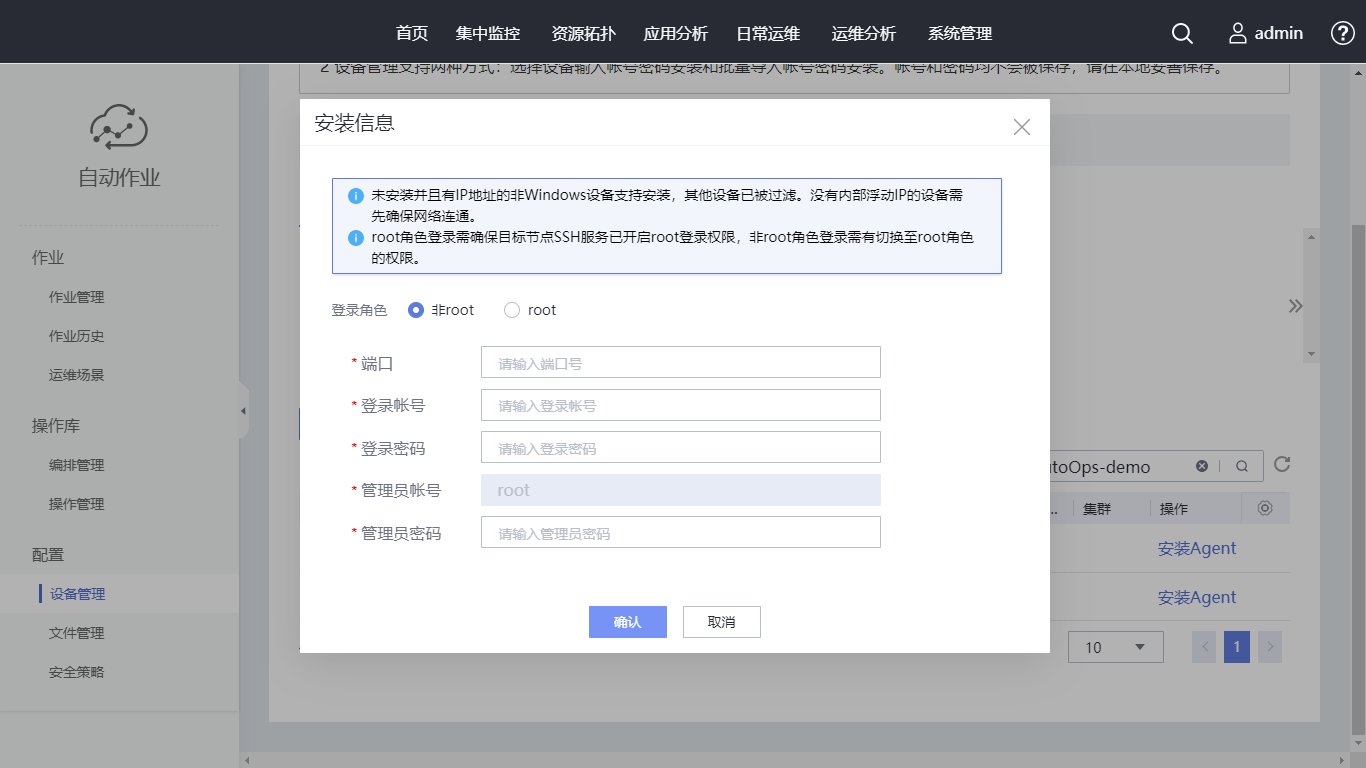Open 作业管理 in the sidebar
Image resolution: width=1366 pixels, height=768 pixels.
76,297
